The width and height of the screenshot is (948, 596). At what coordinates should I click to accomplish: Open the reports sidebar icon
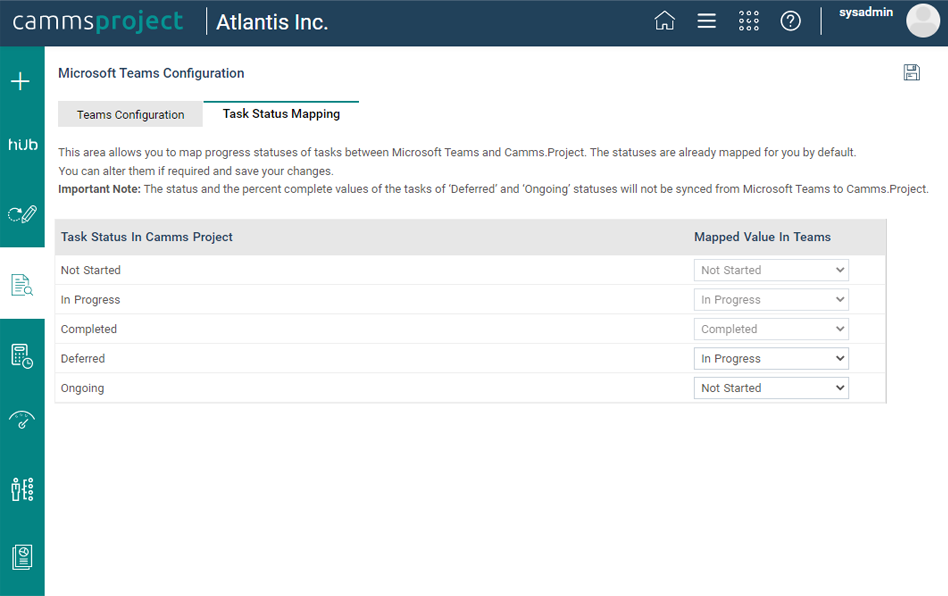[22, 557]
